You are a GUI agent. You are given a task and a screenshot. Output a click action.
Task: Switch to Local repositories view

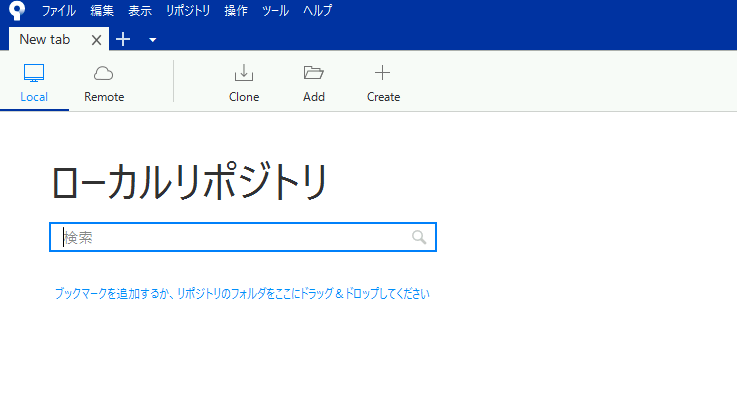[34, 83]
